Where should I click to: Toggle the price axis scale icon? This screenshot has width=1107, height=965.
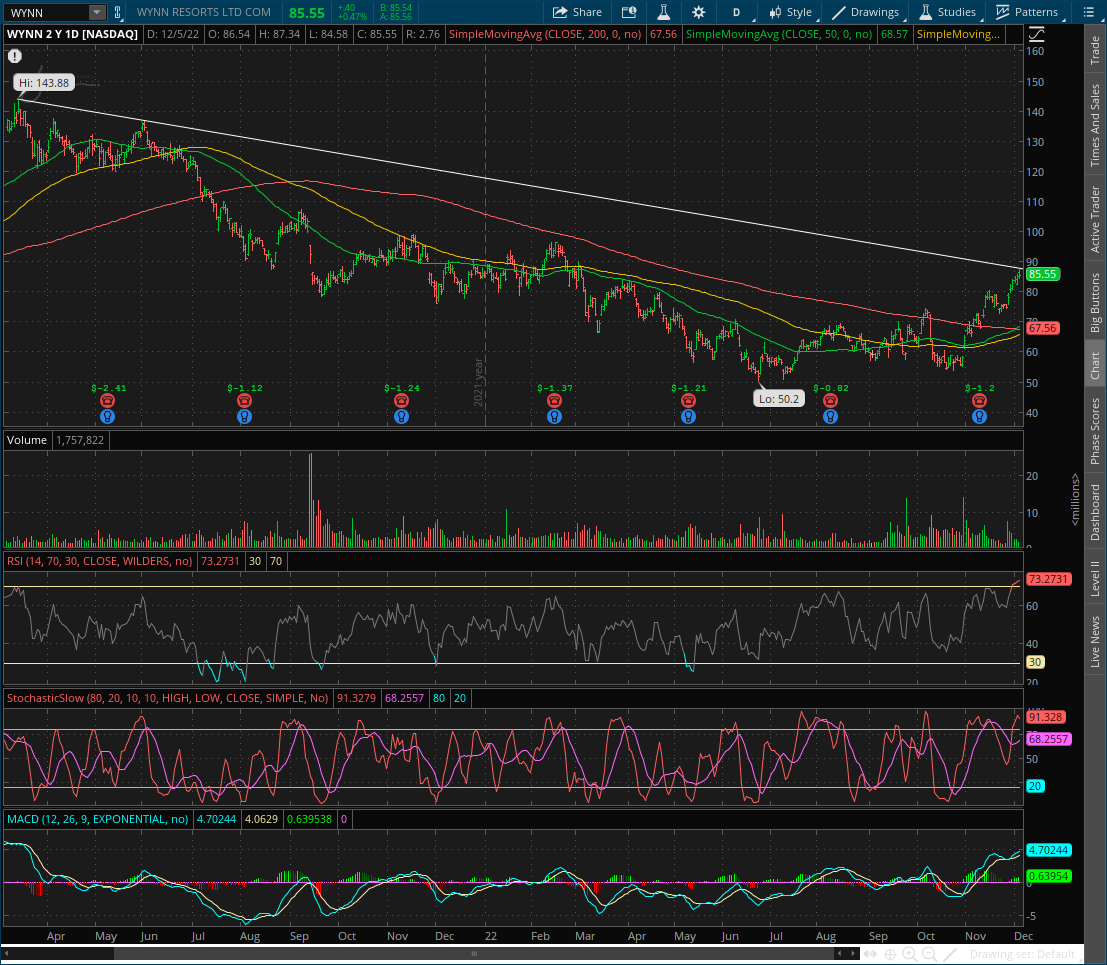point(1036,34)
